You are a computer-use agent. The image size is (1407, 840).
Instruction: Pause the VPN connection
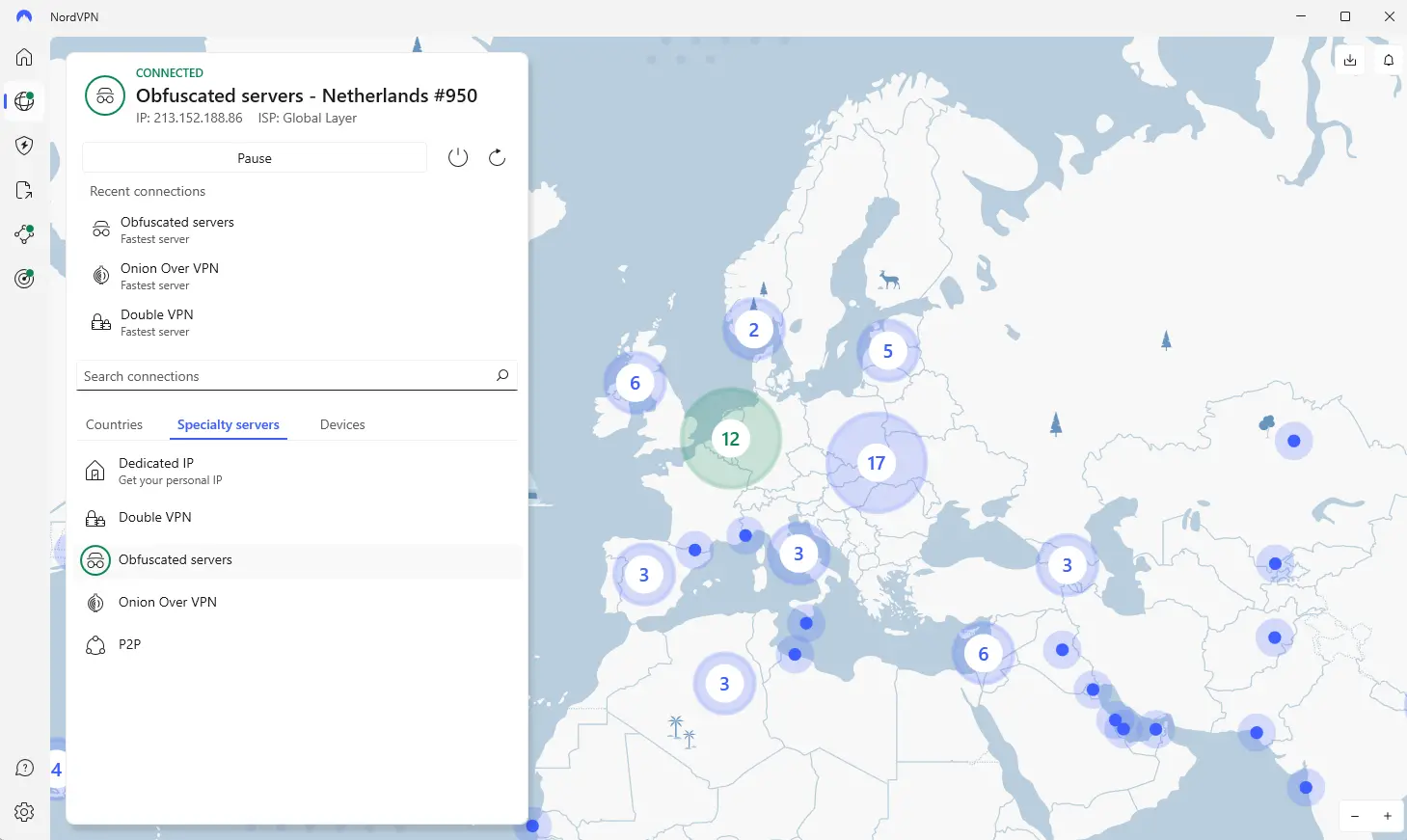pyautogui.click(x=254, y=157)
